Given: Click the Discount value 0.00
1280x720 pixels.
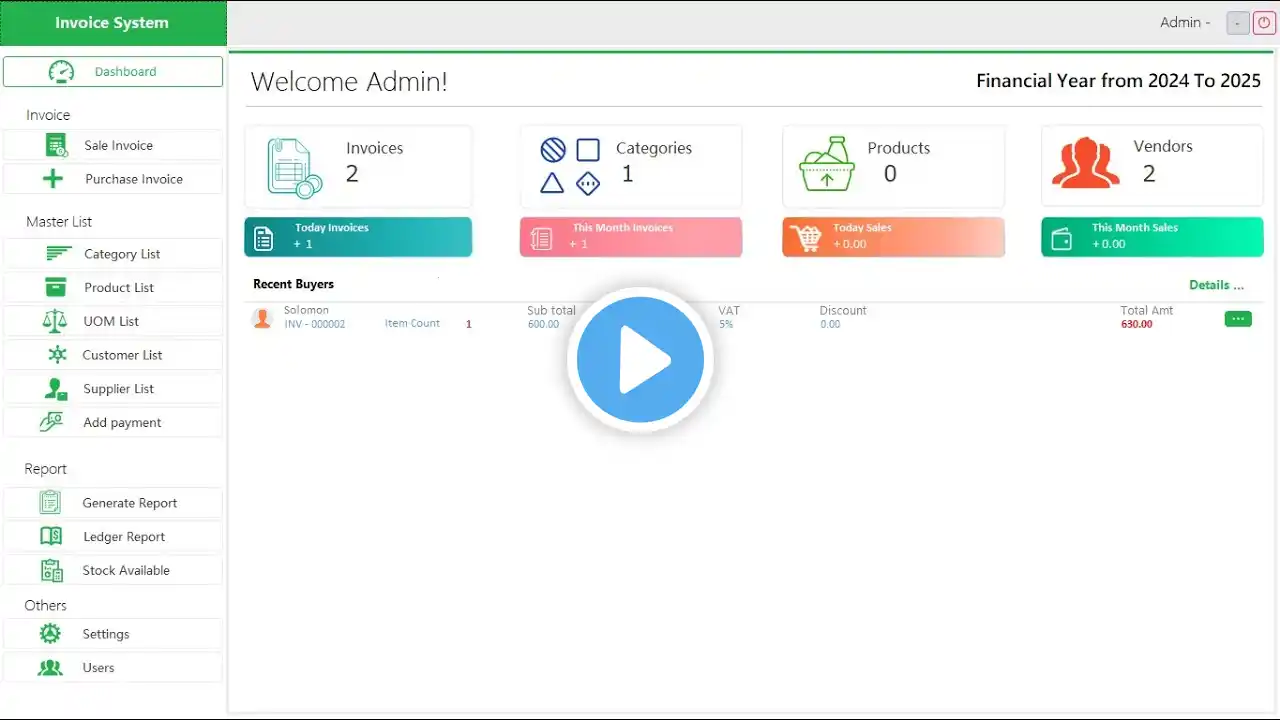Looking at the screenshot, I should [830, 324].
